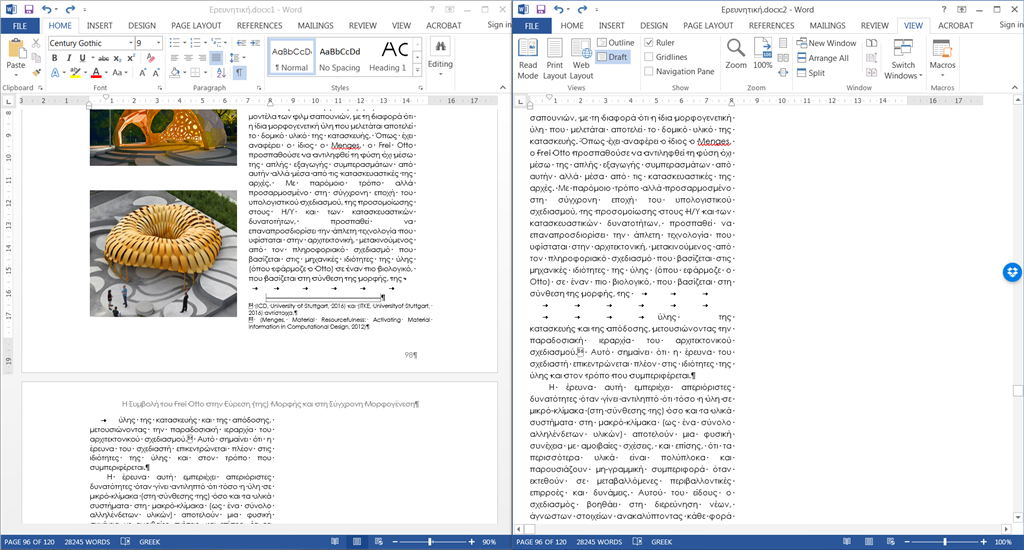Toggle Italic formatting

click(x=69, y=58)
